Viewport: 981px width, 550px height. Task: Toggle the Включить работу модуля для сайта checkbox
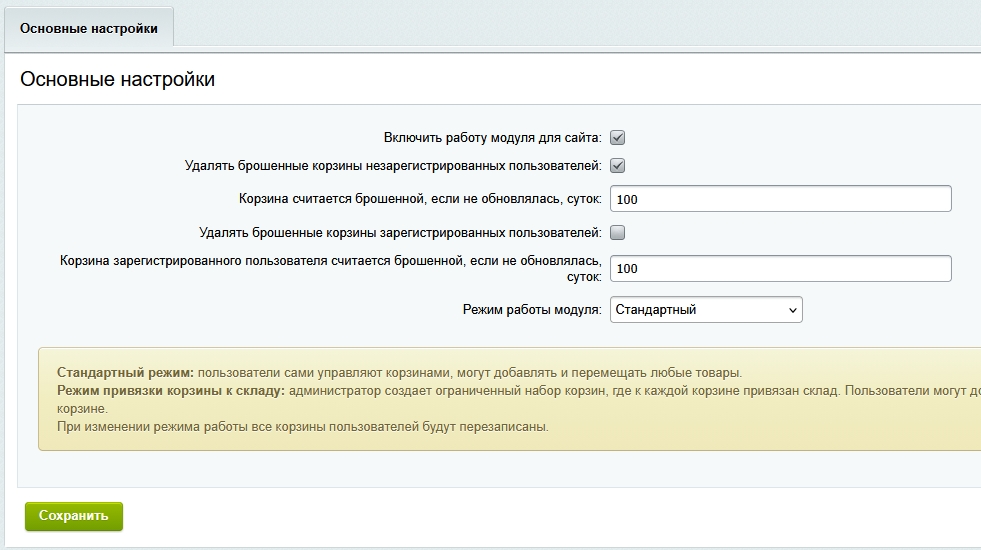(618, 138)
